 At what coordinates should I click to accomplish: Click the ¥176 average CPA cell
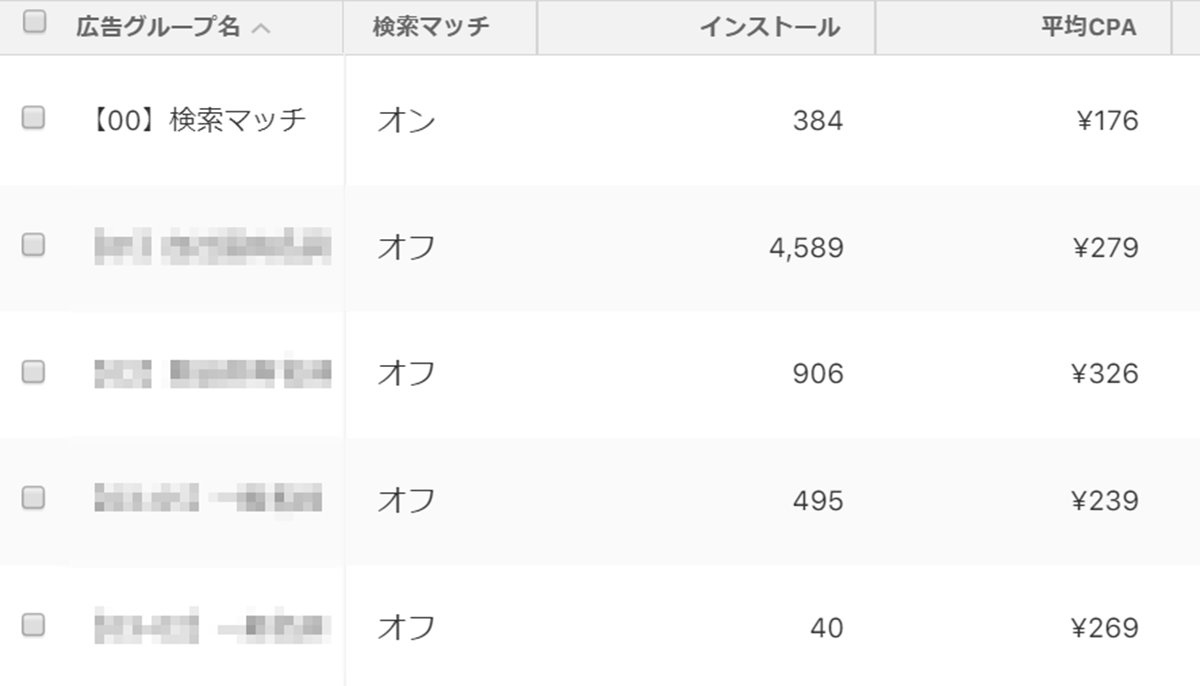(1107, 121)
